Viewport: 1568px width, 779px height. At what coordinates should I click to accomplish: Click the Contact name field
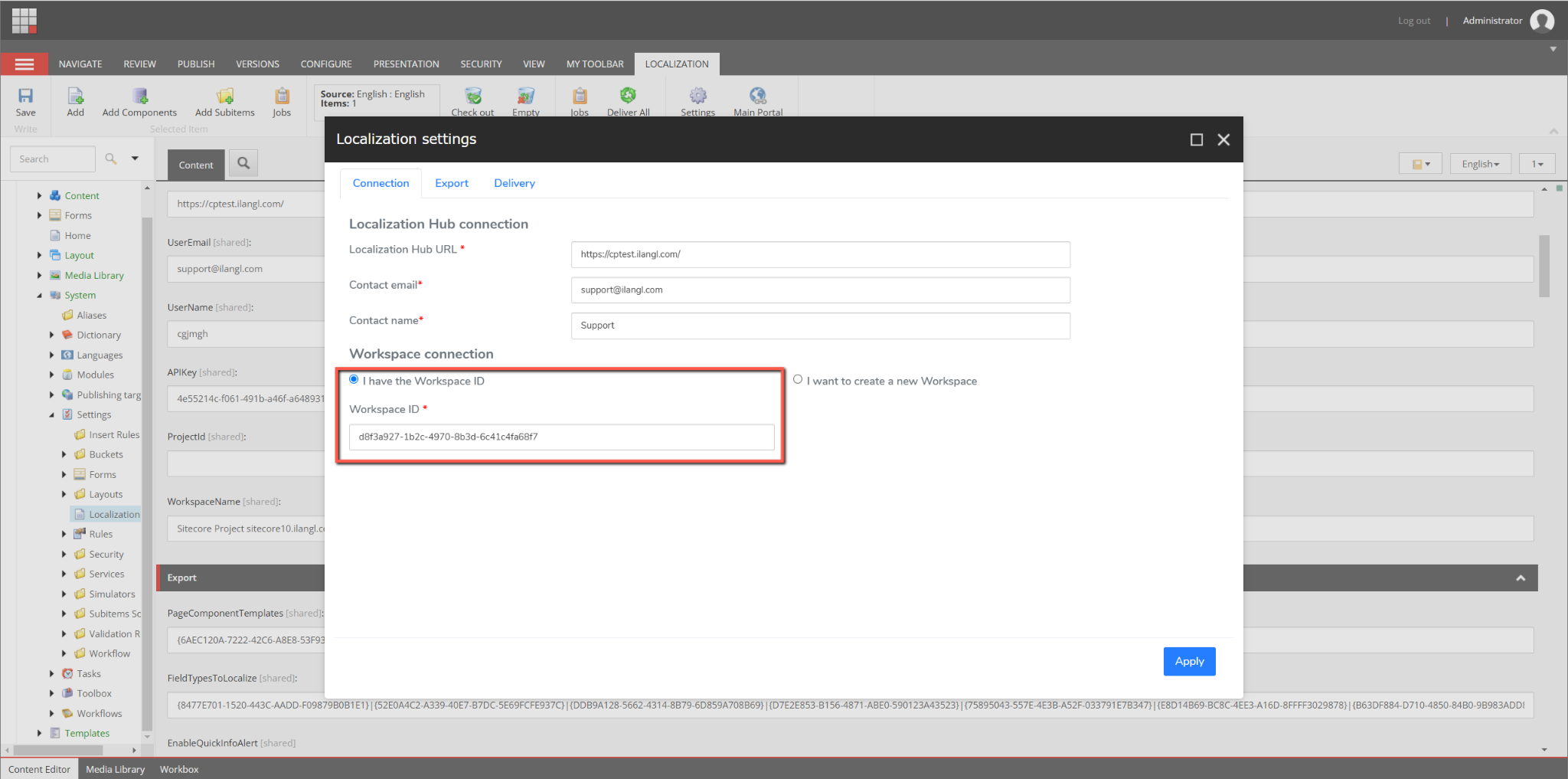[820, 326]
